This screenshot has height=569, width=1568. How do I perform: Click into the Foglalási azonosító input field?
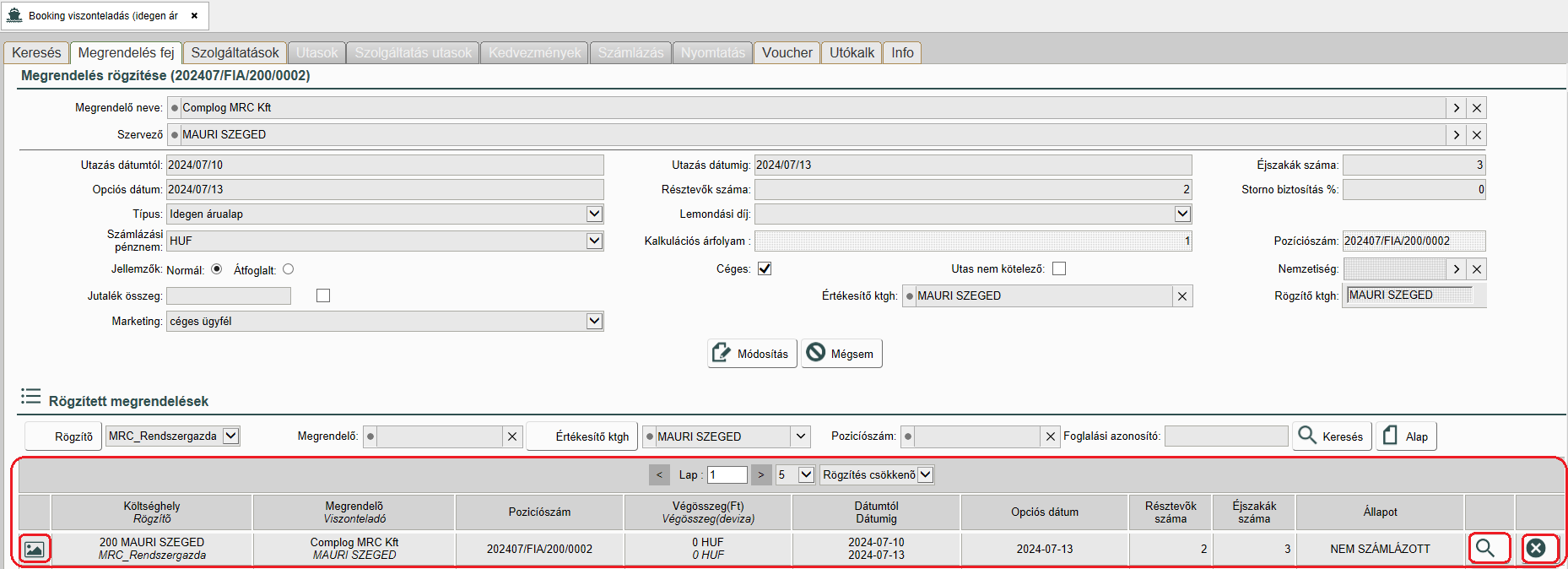click(1225, 436)
